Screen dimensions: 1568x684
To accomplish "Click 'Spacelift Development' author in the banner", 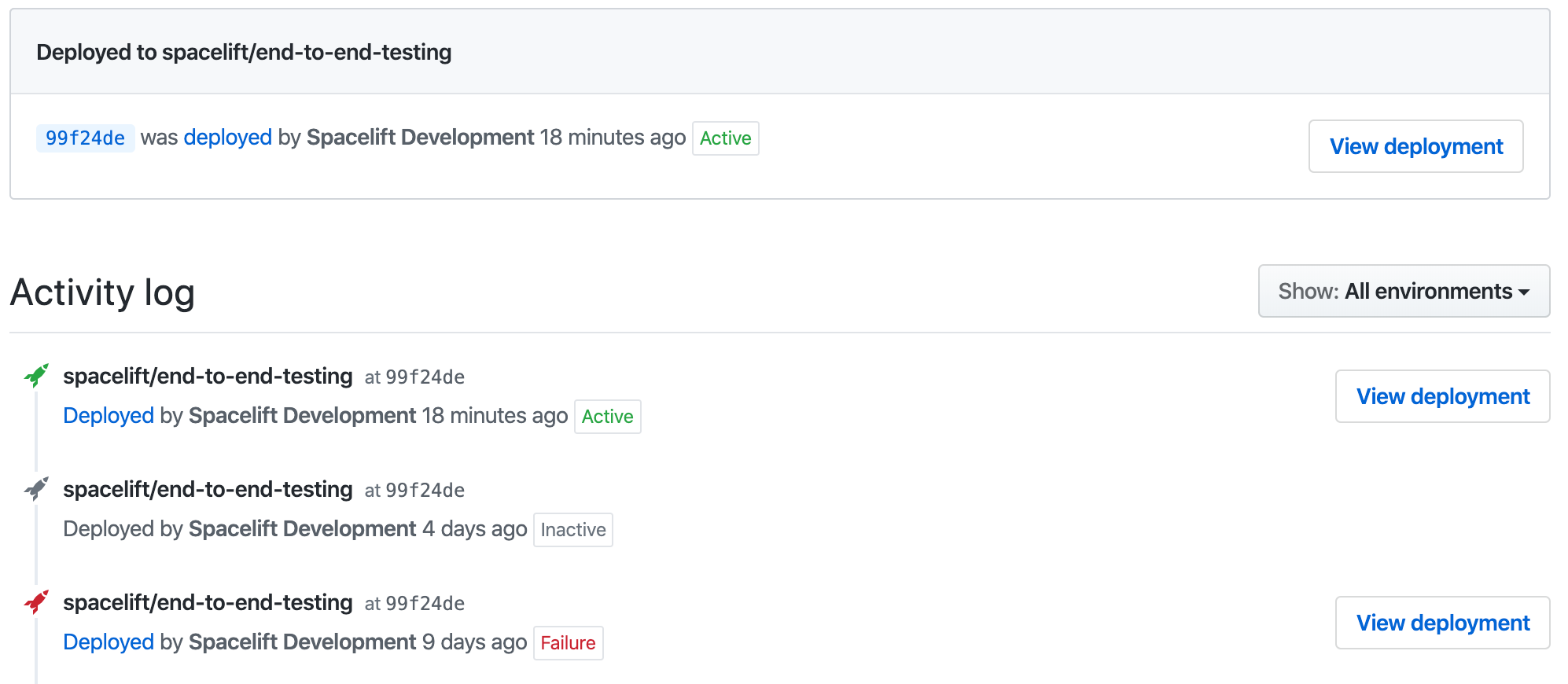I will click(x=420, y=138).
